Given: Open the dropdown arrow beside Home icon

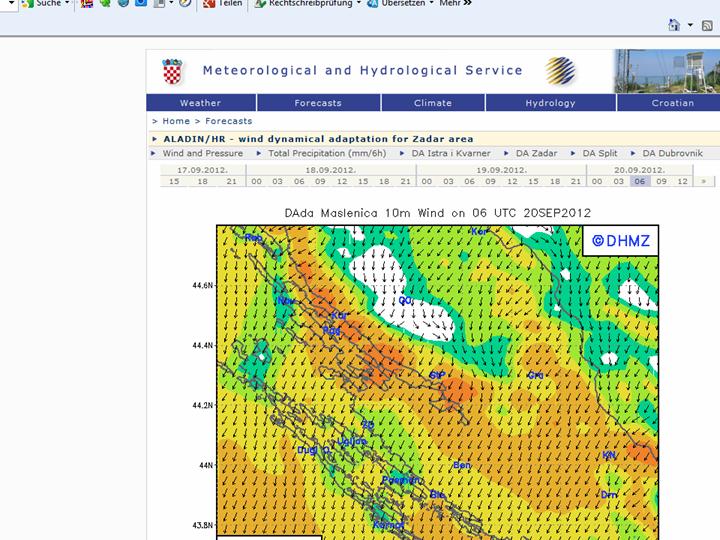Looking at the screenshot, I should click(690, 25).
